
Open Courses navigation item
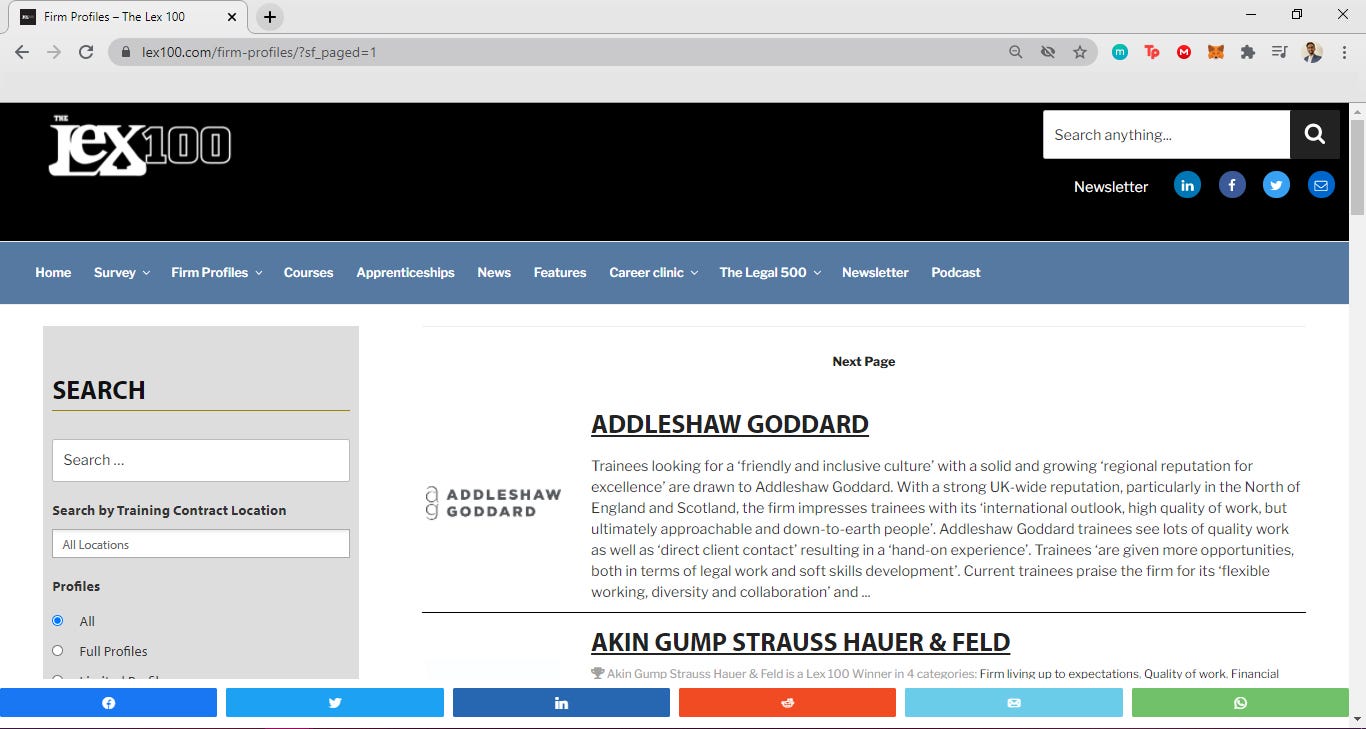(308, 272)
